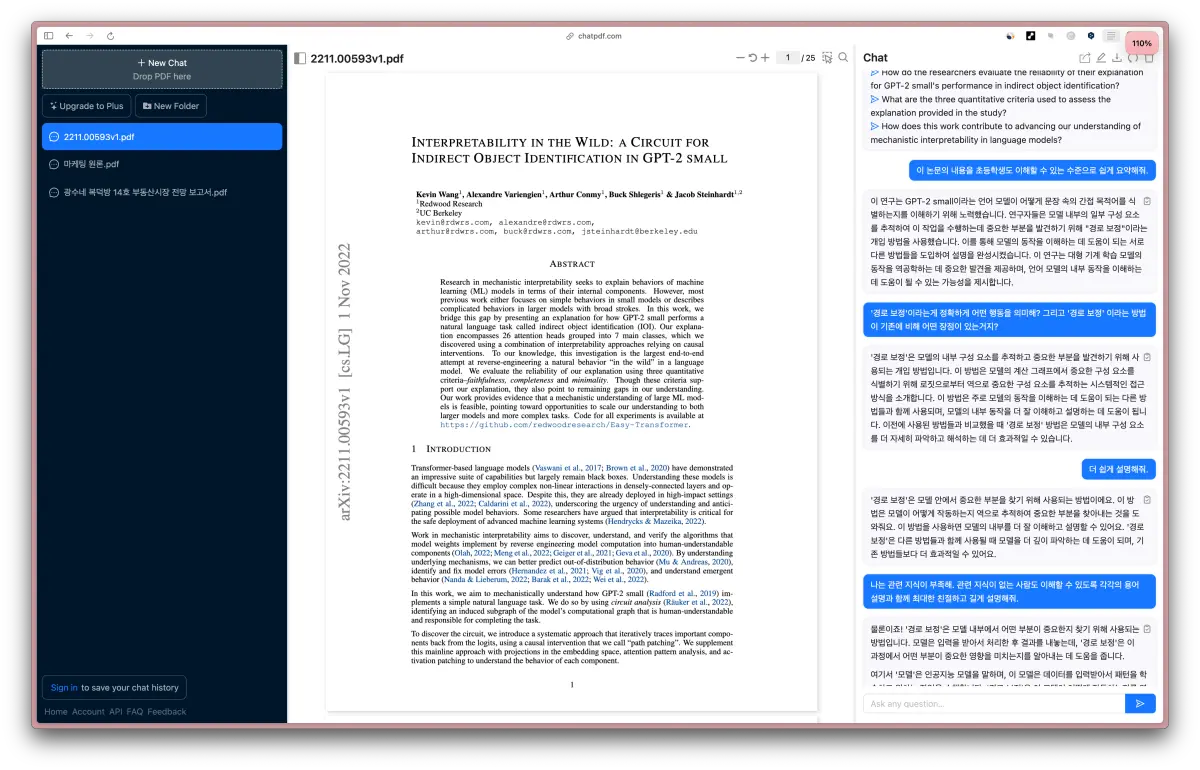This screenshot has width=1200, height=770.
Task: Zoom in the PDF with the plus icon
Action: tap(765, 58)
